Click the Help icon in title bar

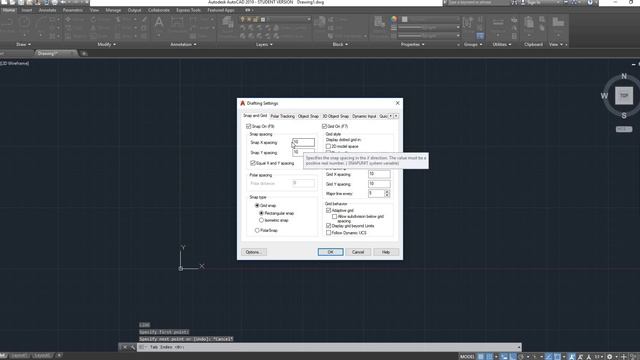(x=590, y=2)
